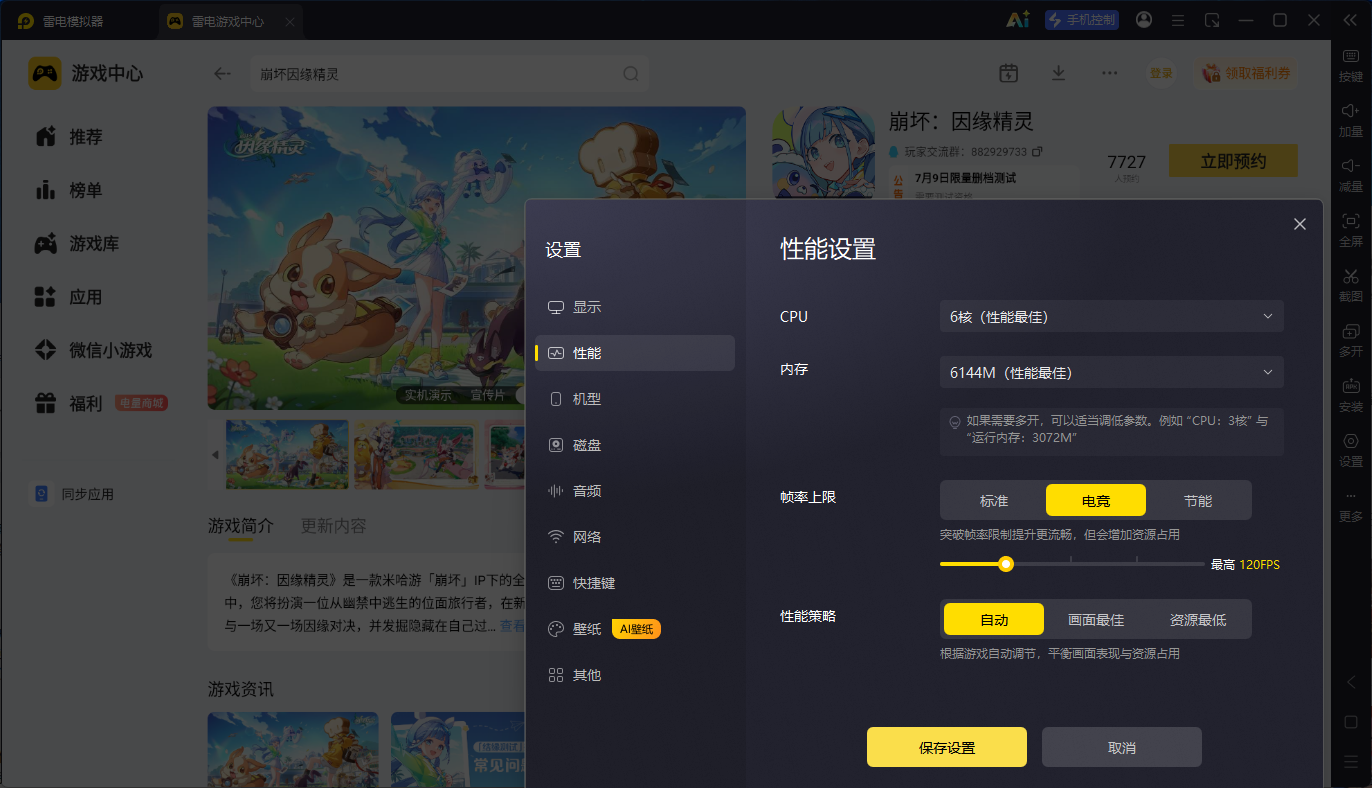Click 登录 login button
Screen dimensions: 1372x788
pos(1161,73)
